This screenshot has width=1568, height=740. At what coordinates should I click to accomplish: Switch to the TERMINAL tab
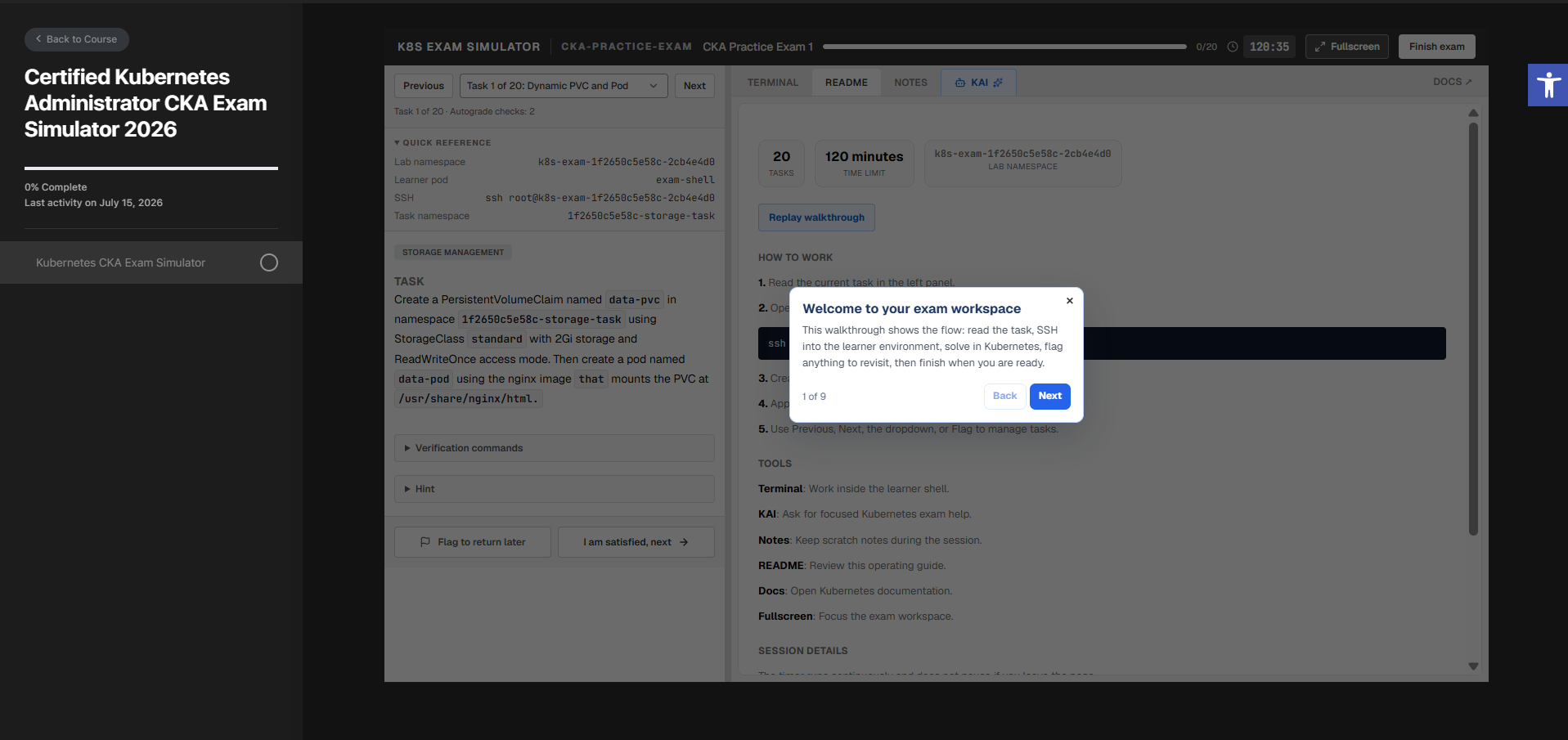point(772,83)
